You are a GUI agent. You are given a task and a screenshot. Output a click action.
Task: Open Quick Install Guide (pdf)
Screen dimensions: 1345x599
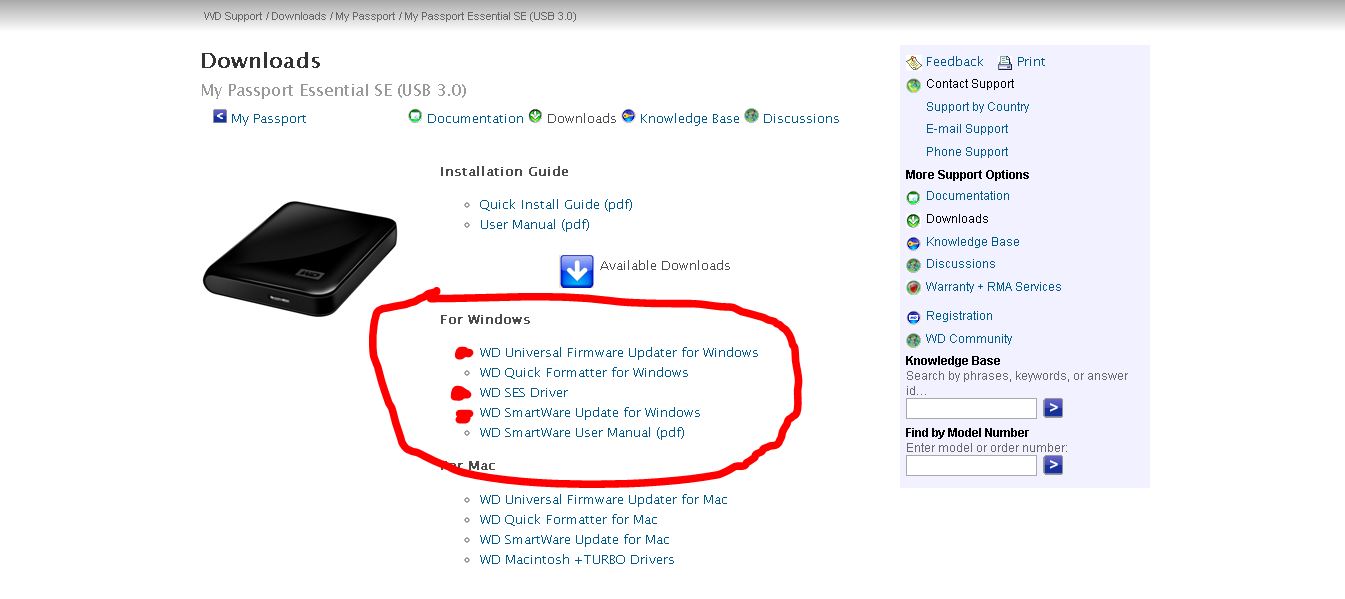pos(556,204)
